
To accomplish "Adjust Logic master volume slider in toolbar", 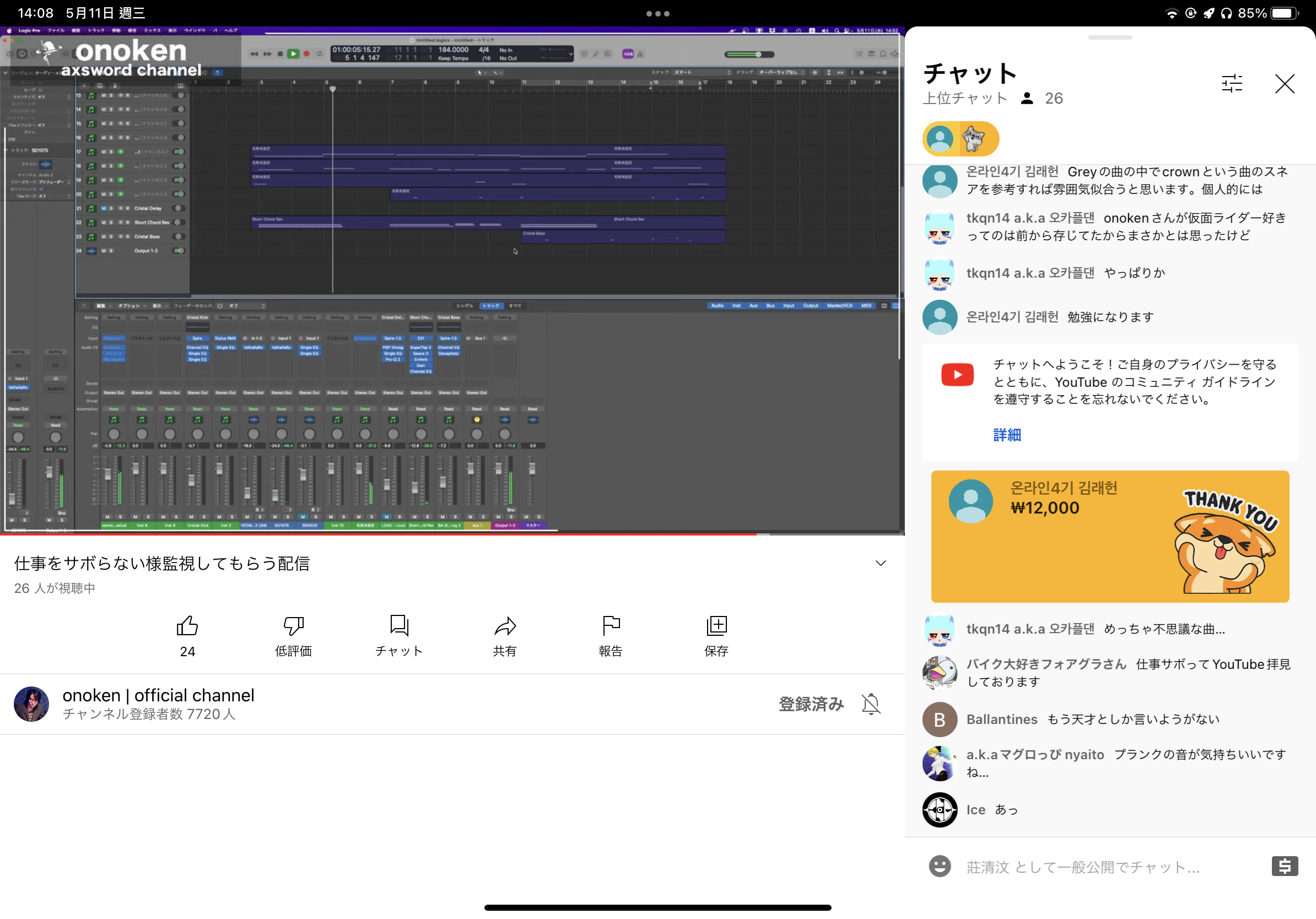I will tap(749, 55).
